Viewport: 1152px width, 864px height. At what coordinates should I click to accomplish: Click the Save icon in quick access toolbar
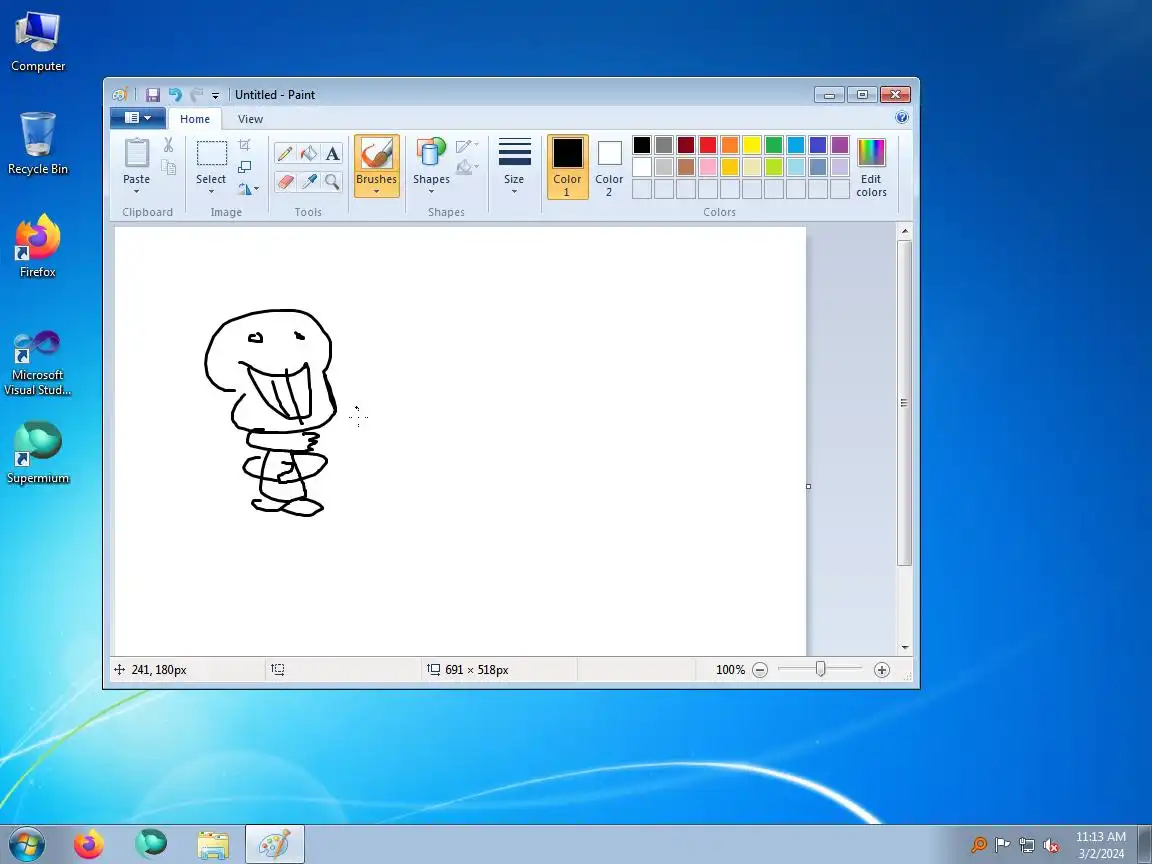coord(153,95)
